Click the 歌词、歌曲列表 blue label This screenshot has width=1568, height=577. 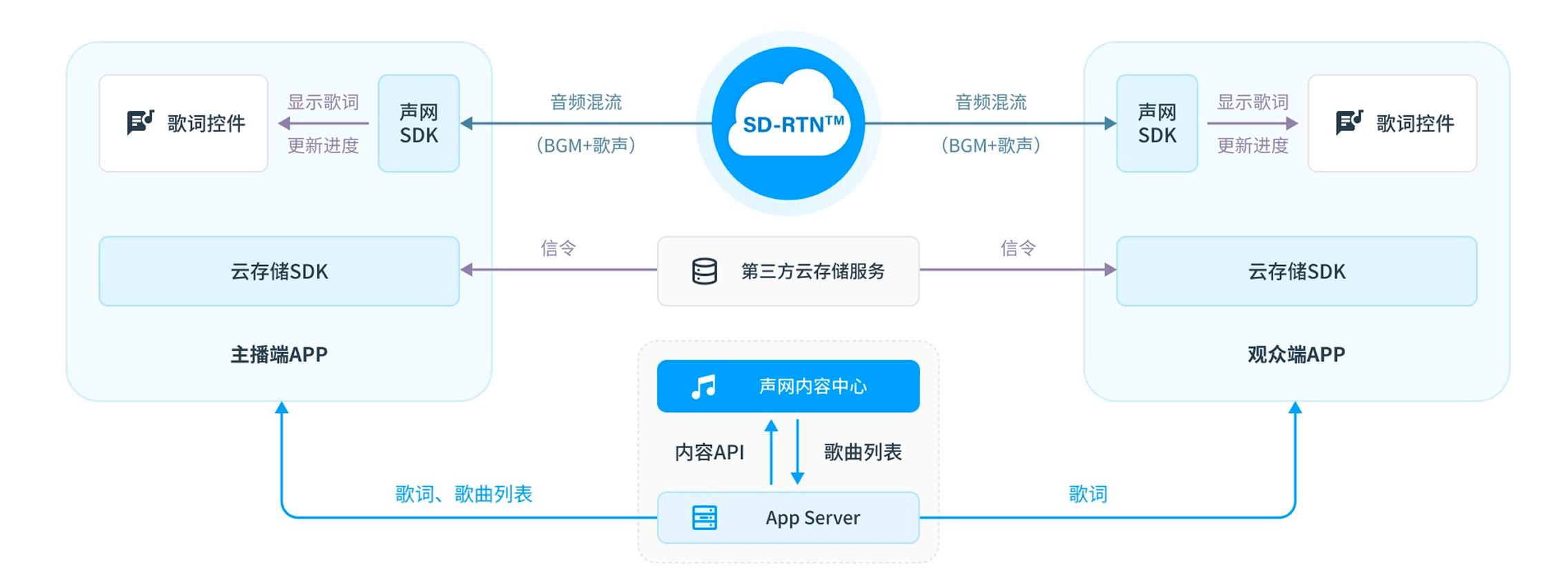click(464, 494)
